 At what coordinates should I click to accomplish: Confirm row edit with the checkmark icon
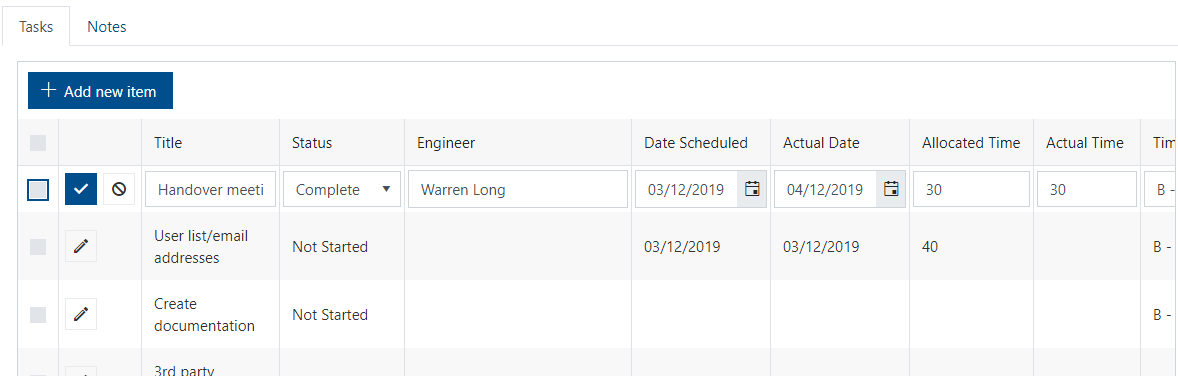tap(81, 190)
